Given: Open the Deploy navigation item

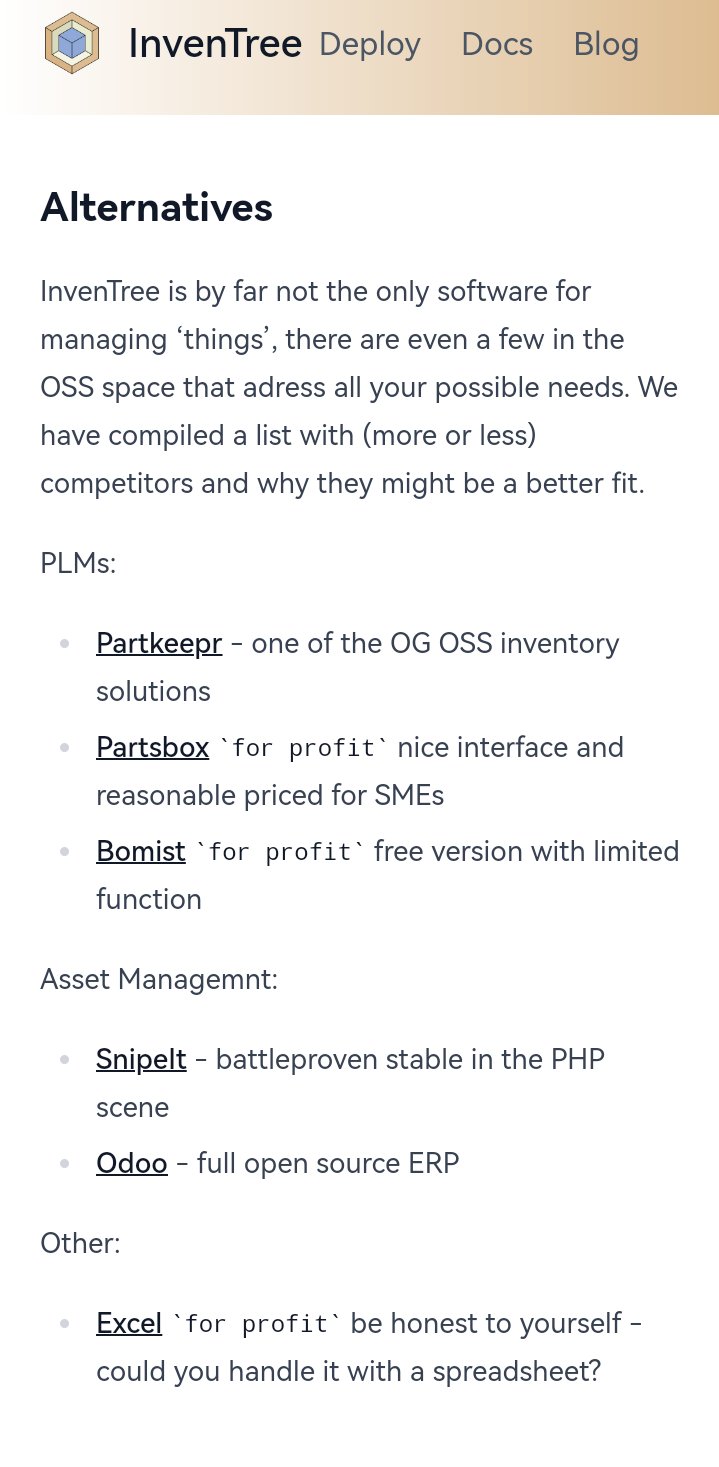Looking at the screenshot, I should (x=370, y=44).
